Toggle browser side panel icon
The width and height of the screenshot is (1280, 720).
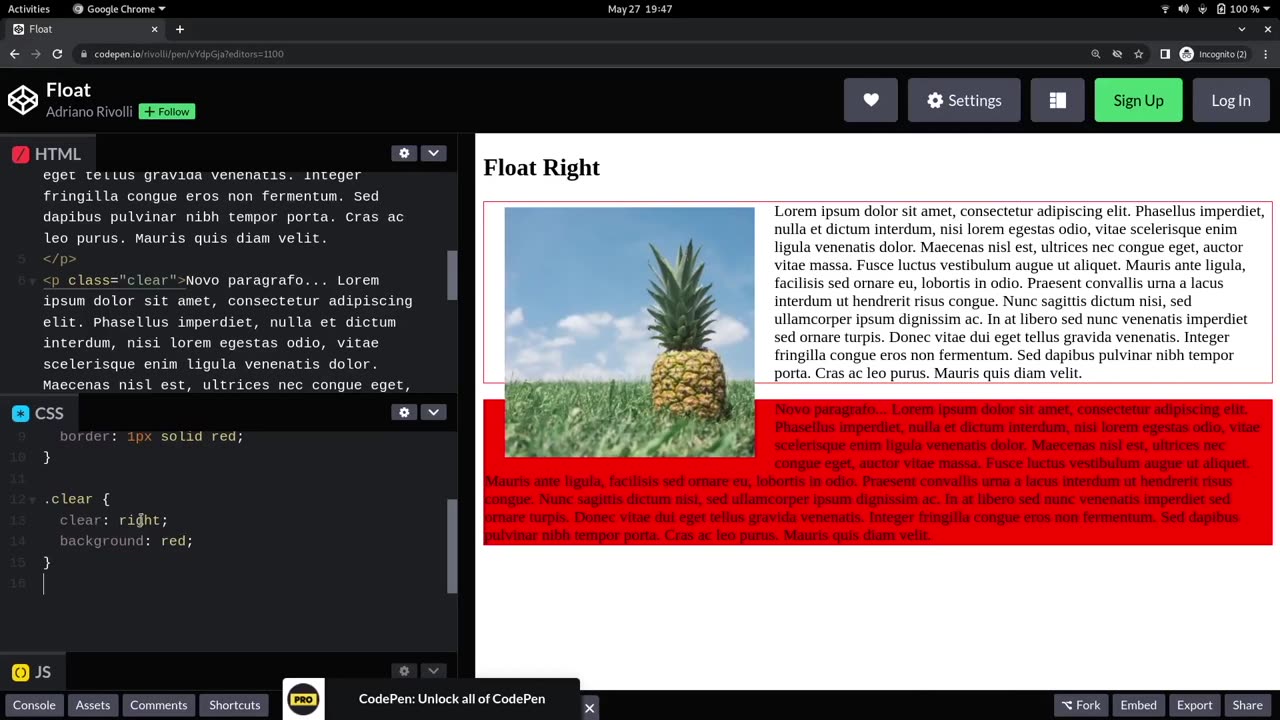coord(1165,54)
